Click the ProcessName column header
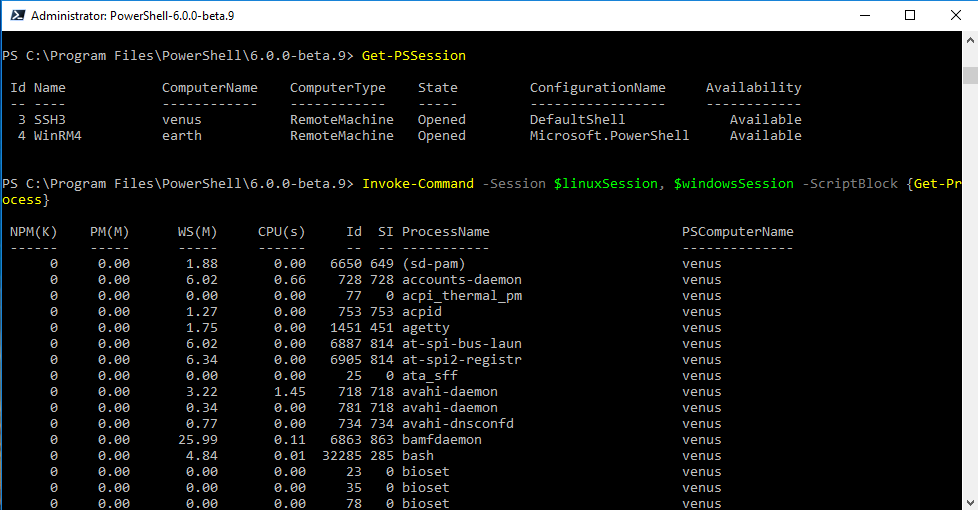Image resolution: width=978 pixels, height=510 pixels. [x=445, y=232]
